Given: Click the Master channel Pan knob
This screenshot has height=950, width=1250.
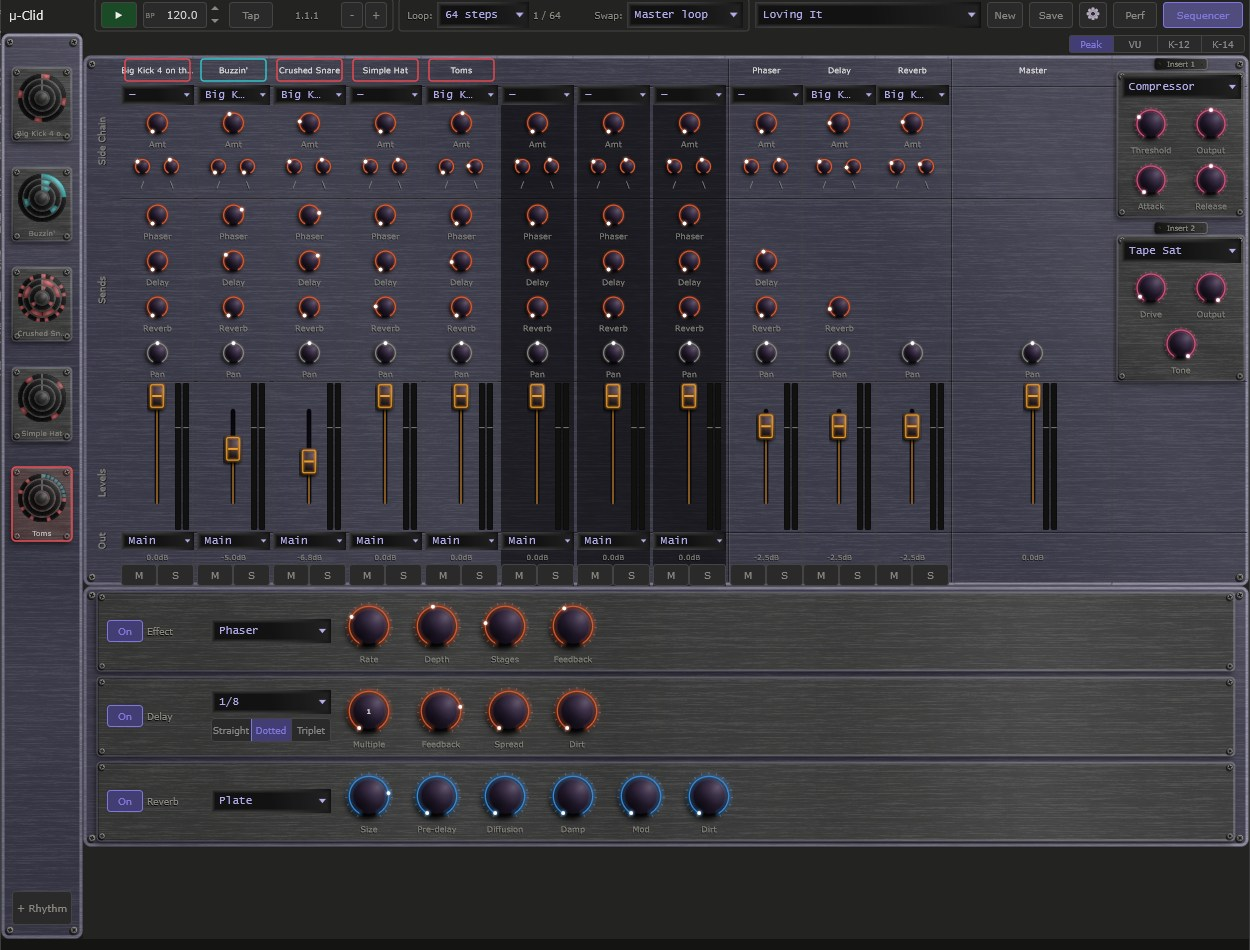Looking at the screenshot, I should (1032, 353).
